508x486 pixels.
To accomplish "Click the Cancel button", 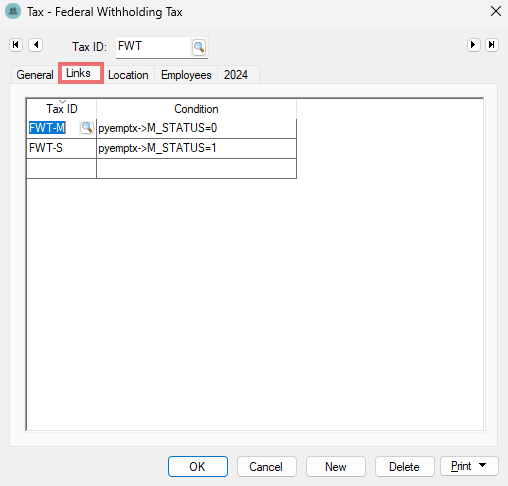I will tap(266, 466).
